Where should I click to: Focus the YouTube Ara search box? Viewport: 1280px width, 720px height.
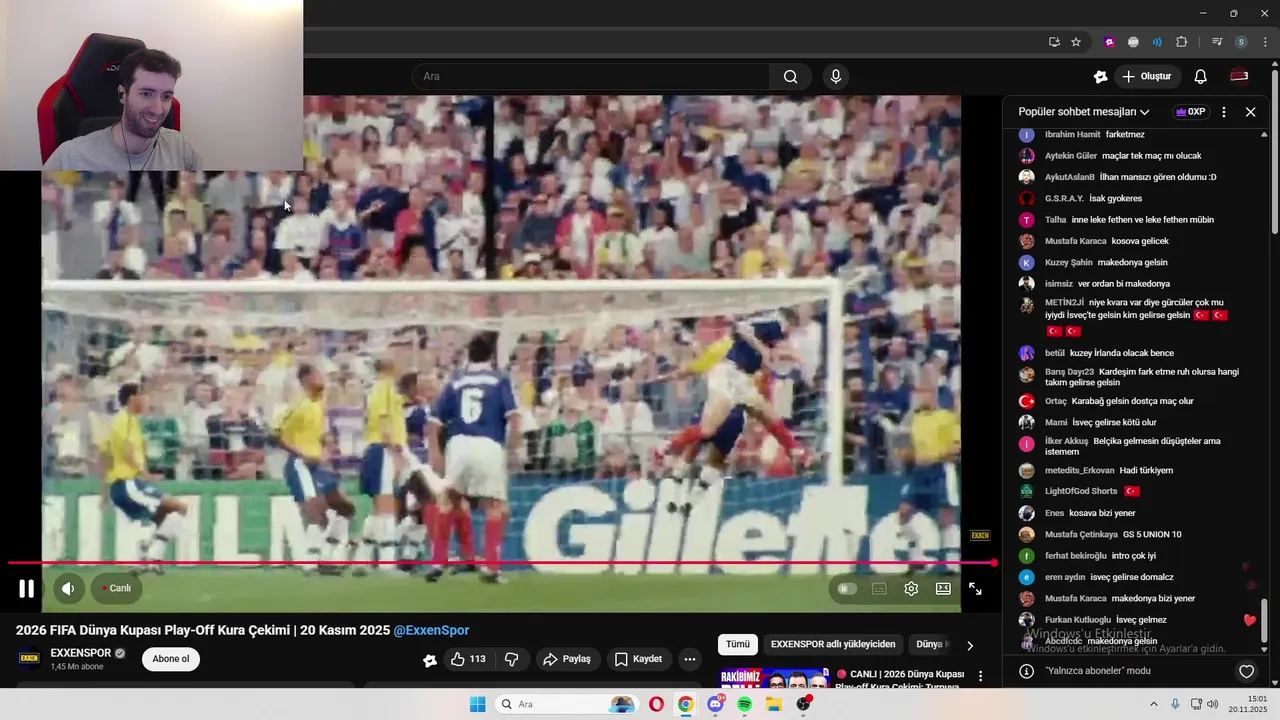591,76
